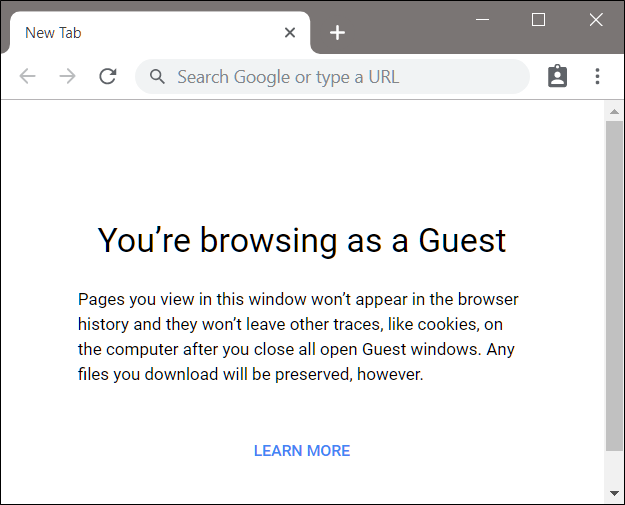This screenshot has width=625, height=505.
Task: Click the forward navigation arrow
Action: tap(67, 77)
